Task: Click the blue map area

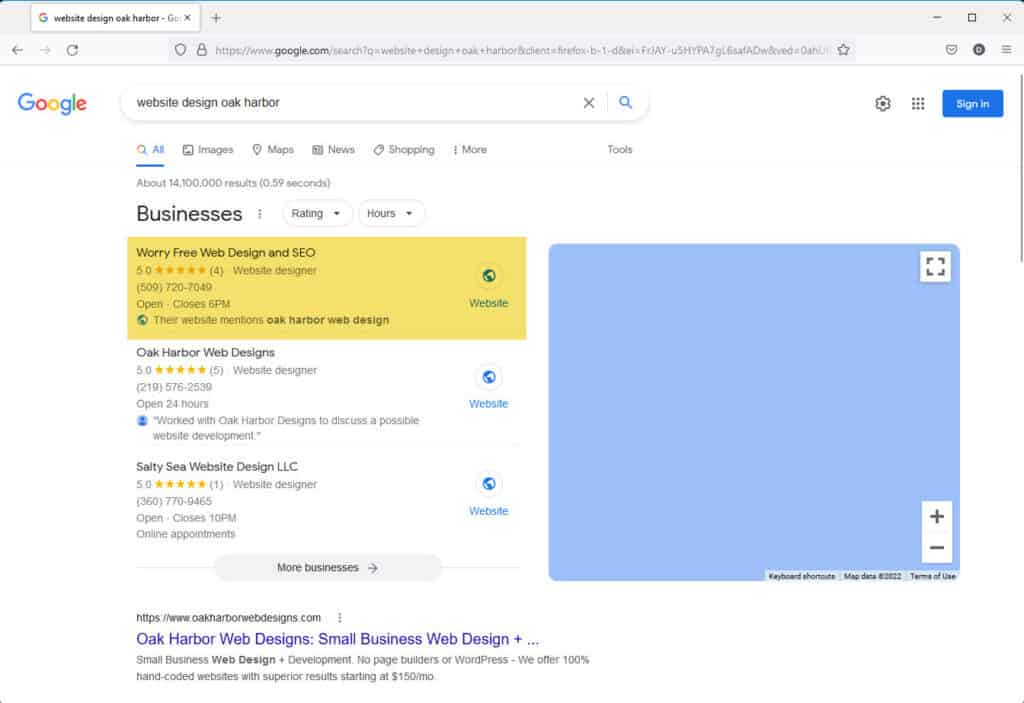Action: pyautogui.click(x=754, y=412)
